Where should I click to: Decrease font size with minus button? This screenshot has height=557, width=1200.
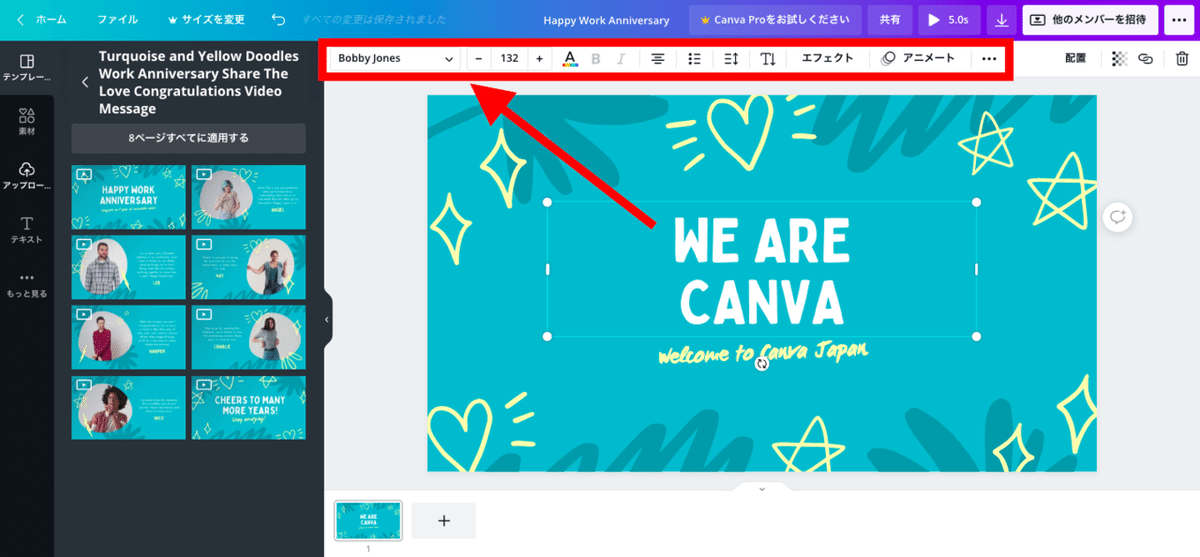click(x=479, y=59)
